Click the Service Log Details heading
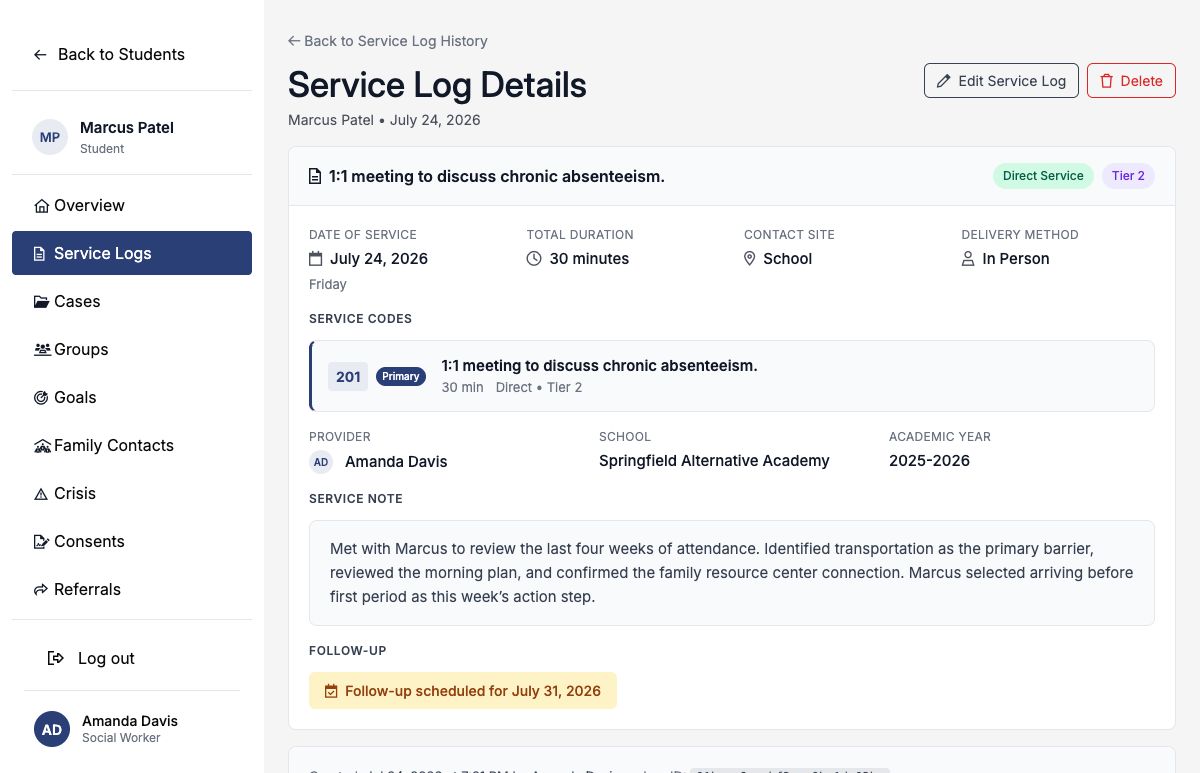 [437, 85]
